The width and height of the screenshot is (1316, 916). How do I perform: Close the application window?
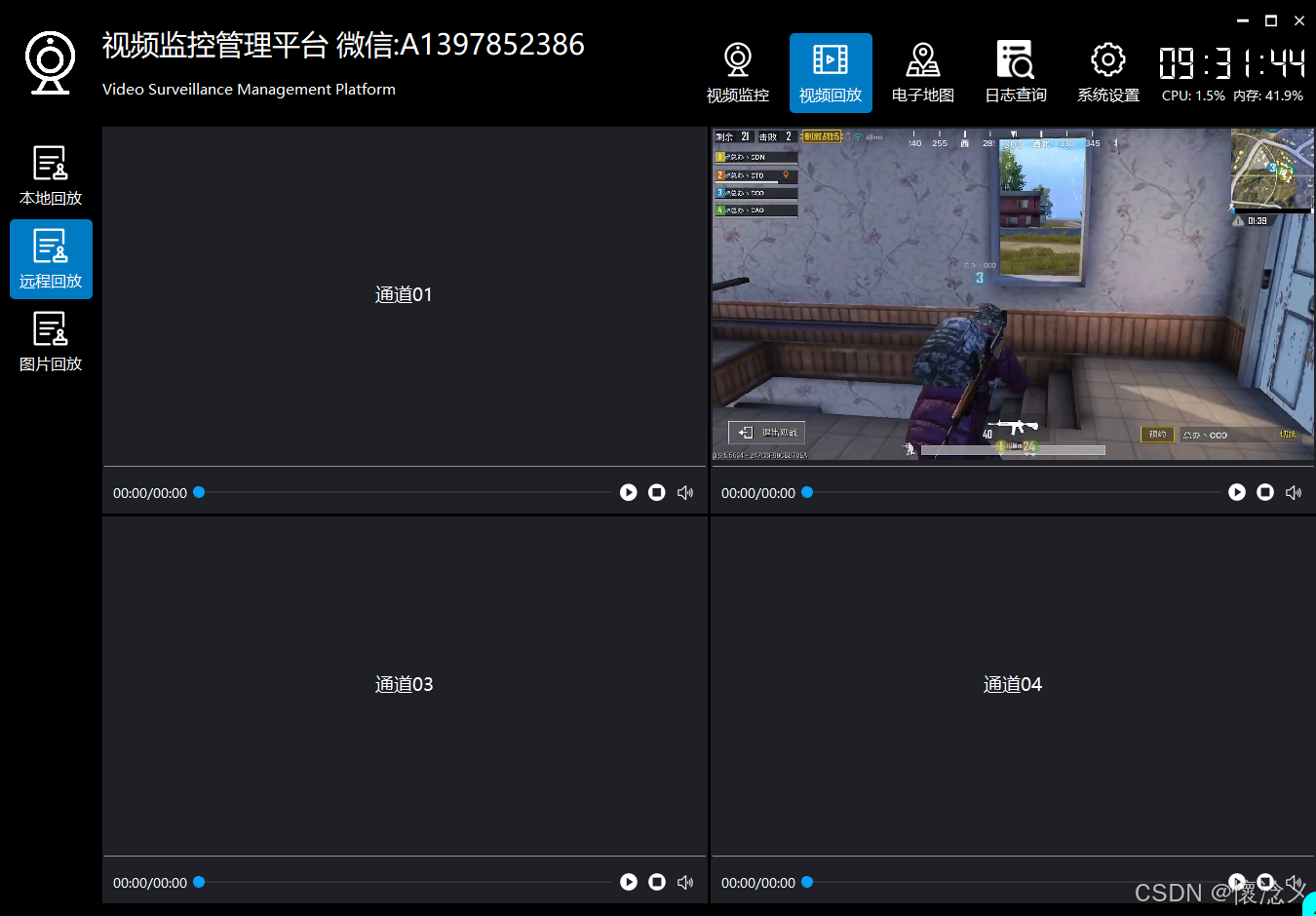[1299, 19]
